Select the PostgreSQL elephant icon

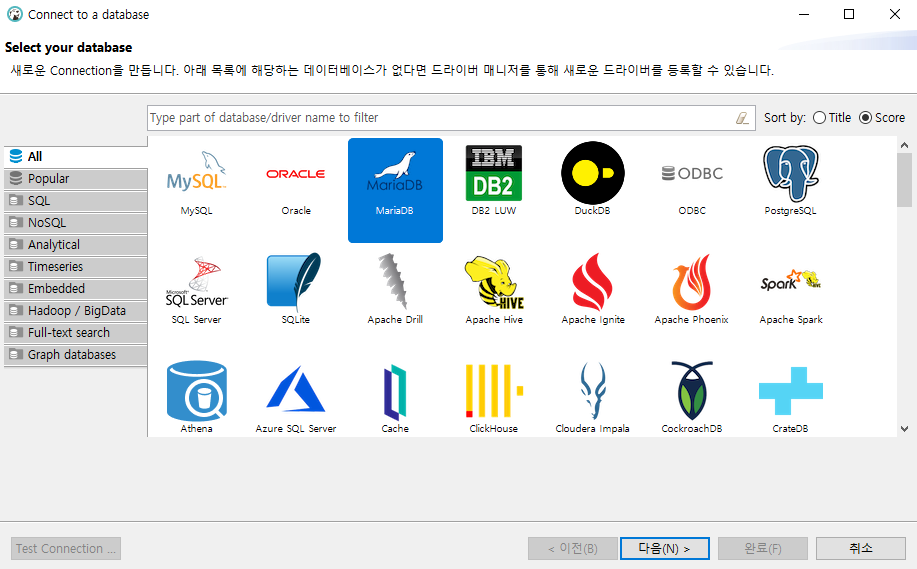pyautogui.click(x=791, y=173)
